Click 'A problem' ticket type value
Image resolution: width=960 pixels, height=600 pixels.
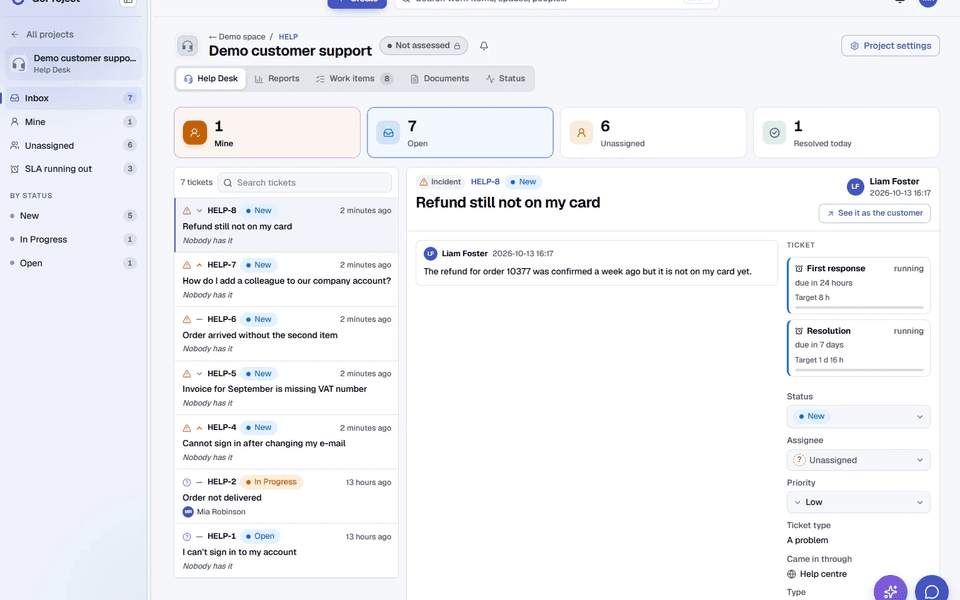pyautogui.click(x=808, y=540)
